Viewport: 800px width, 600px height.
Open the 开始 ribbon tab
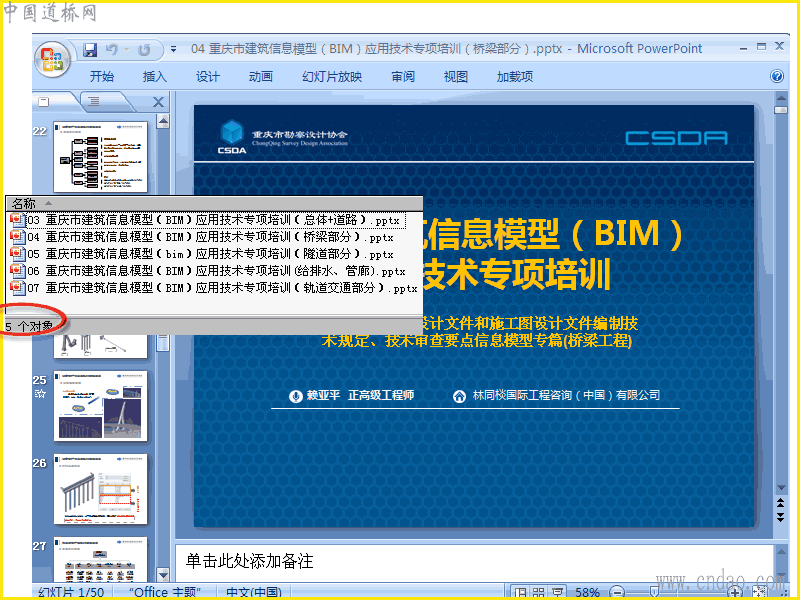[102, 77]
